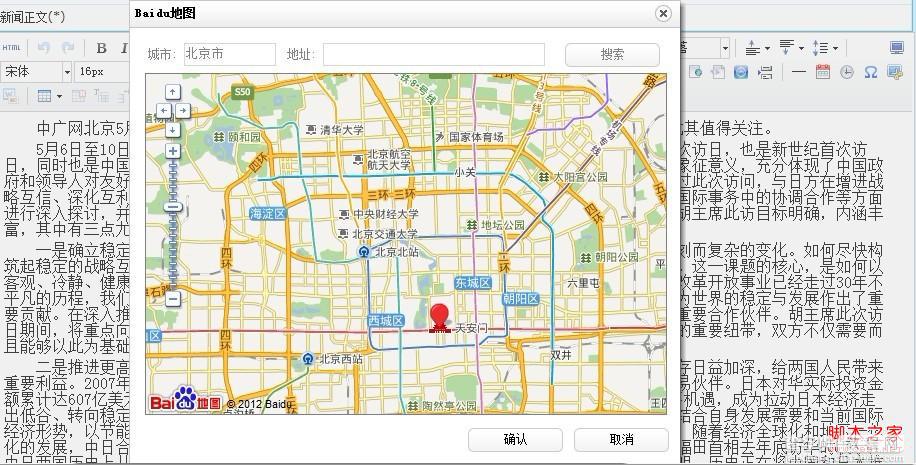Open the 宋体 font family dropdown arrow
Screen dimensions: 916x465
pos(67,72)
